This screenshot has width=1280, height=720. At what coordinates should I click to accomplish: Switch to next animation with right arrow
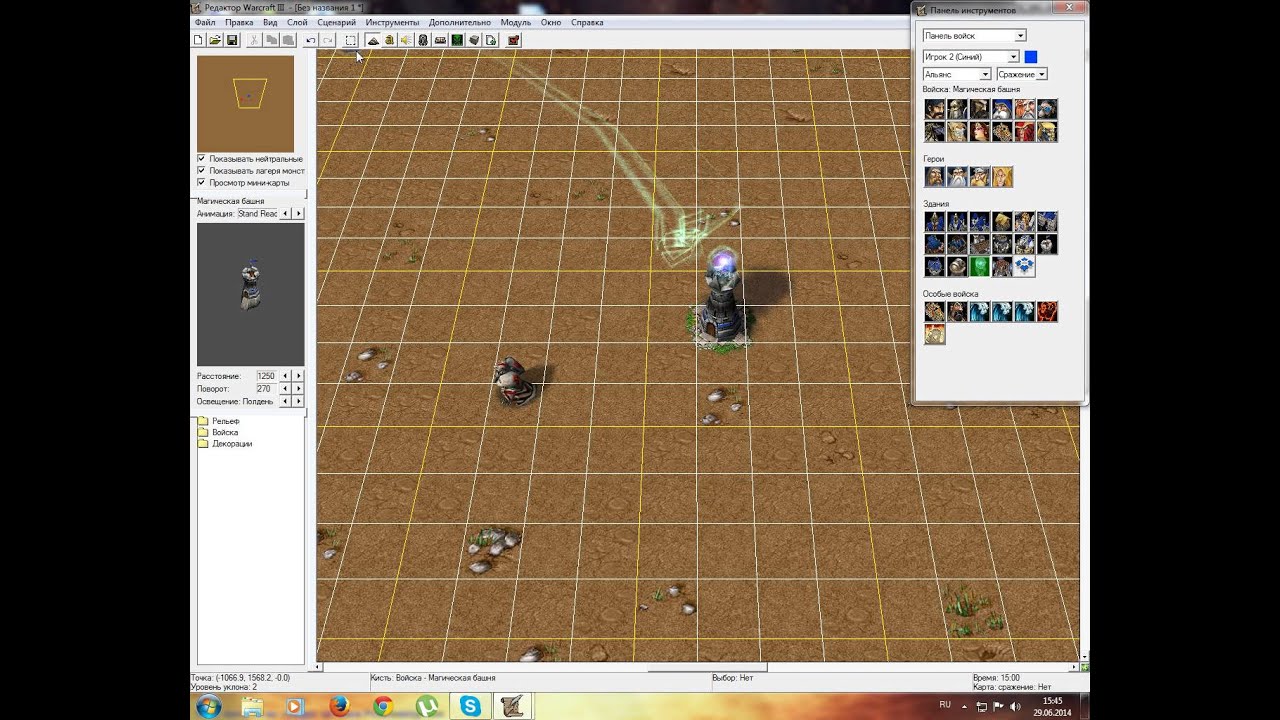[x=298, y=214]
